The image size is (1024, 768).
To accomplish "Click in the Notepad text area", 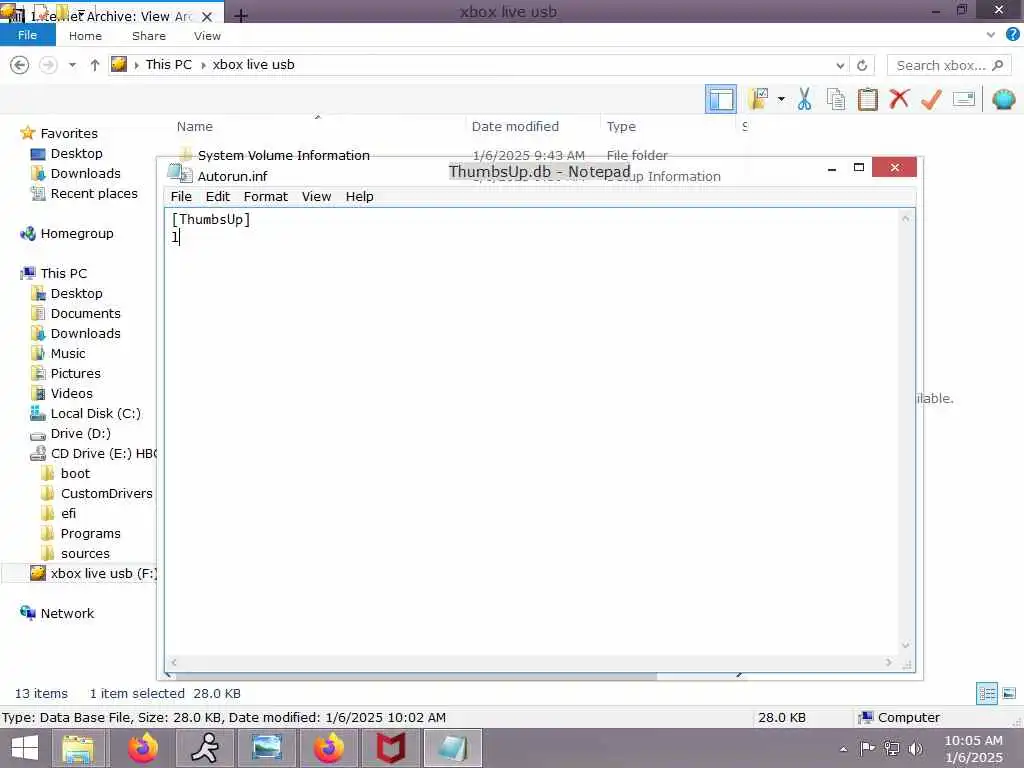I will [532, 431].
